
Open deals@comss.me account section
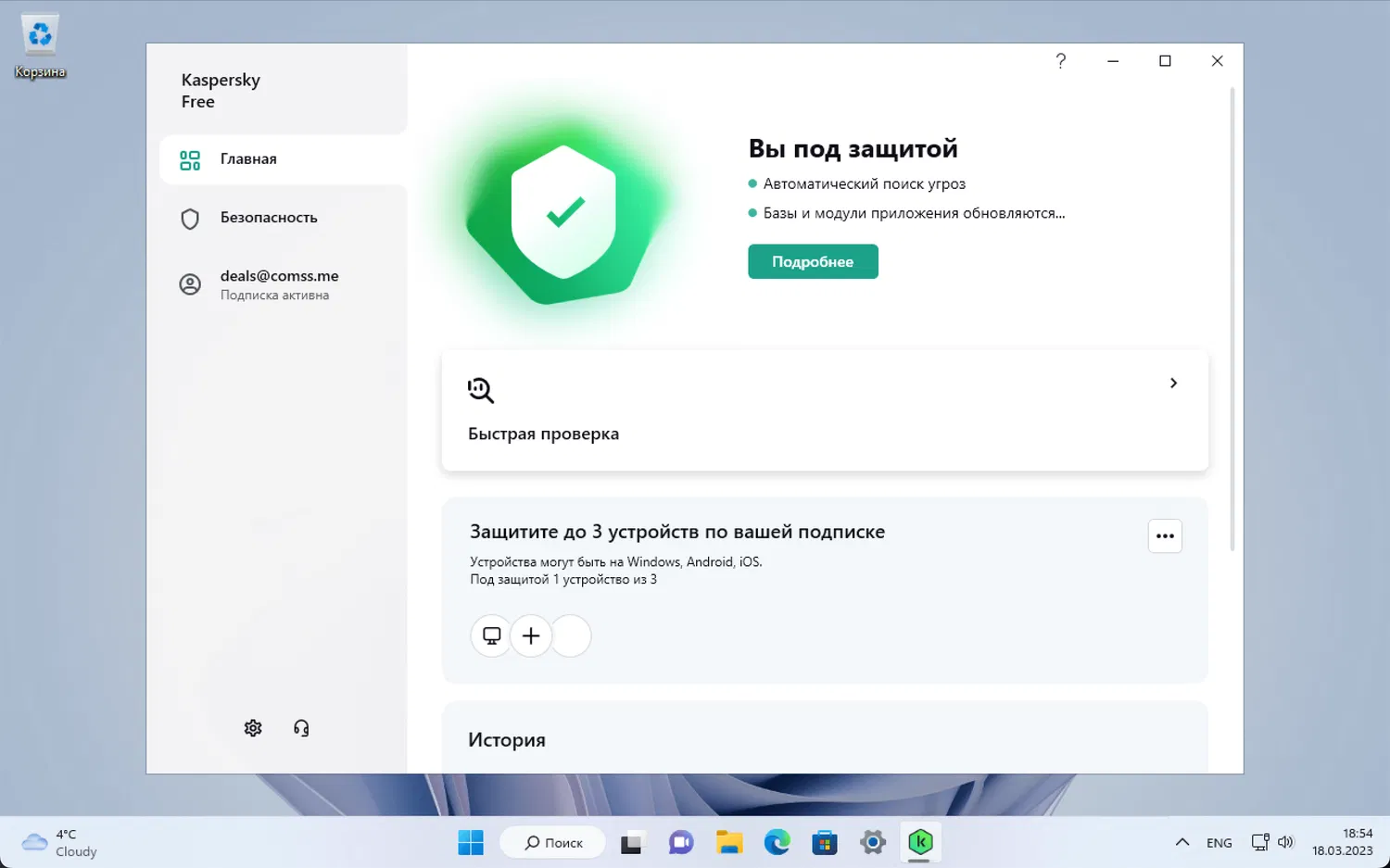[284, 284]
